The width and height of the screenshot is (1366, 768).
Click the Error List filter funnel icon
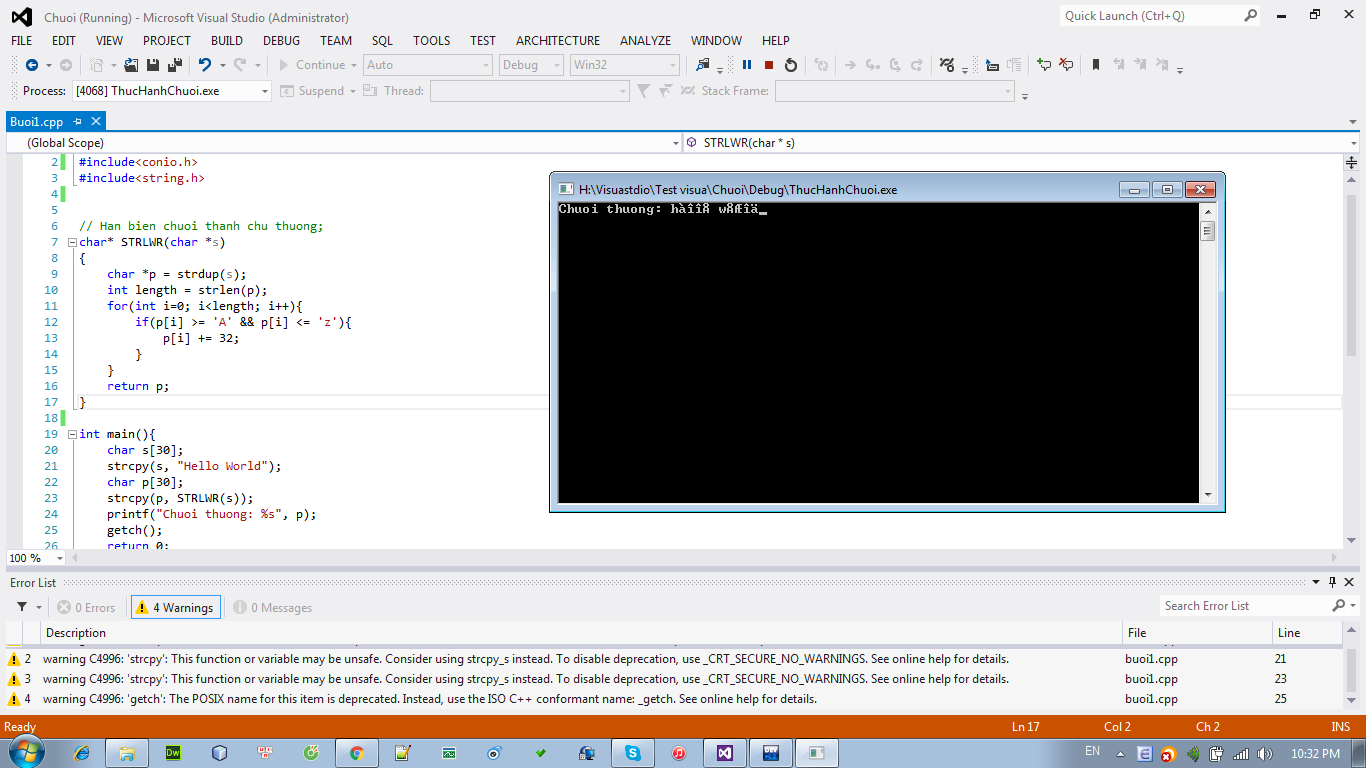[22, 607]
